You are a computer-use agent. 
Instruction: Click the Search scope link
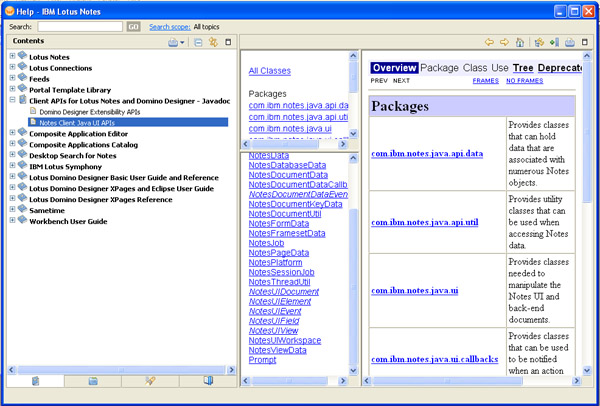click(x=174, y=26)
